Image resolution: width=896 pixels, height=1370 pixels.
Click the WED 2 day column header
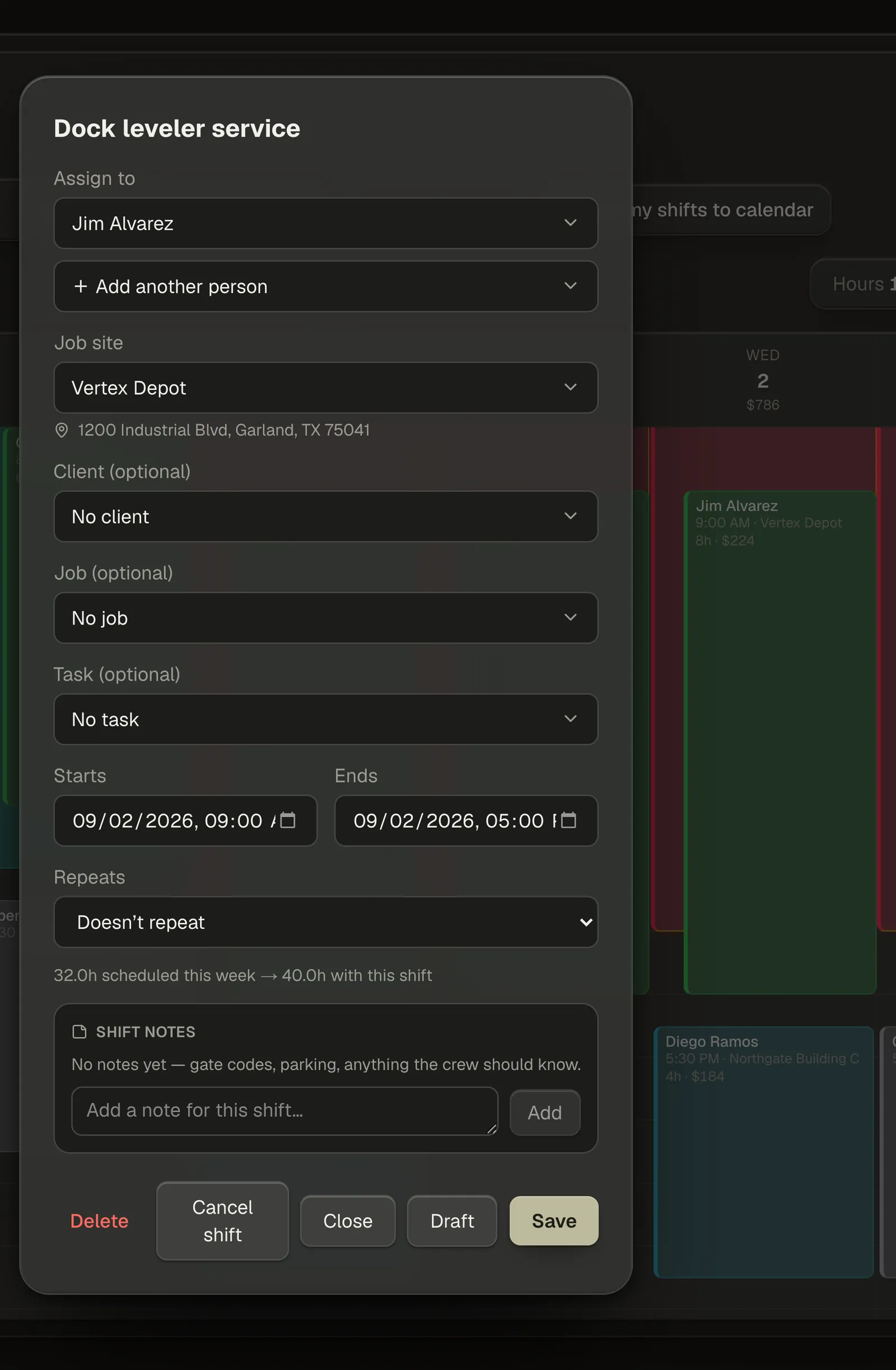pyautogui.click(x=763, y=379)
